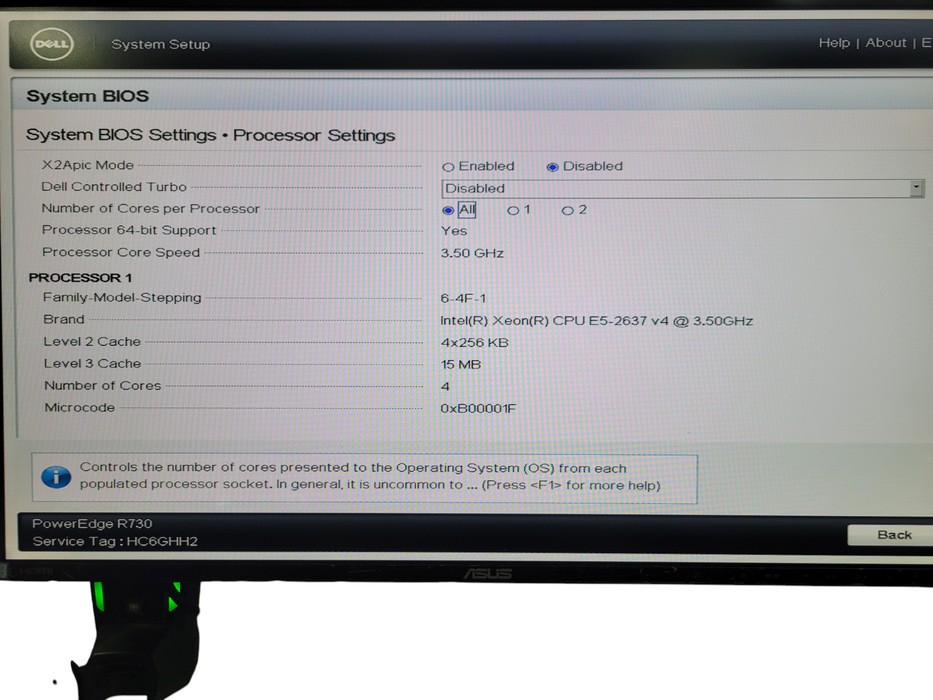Click the Number of Cores value 4
This screenshot has width=933, height=700.
point(445,387)
